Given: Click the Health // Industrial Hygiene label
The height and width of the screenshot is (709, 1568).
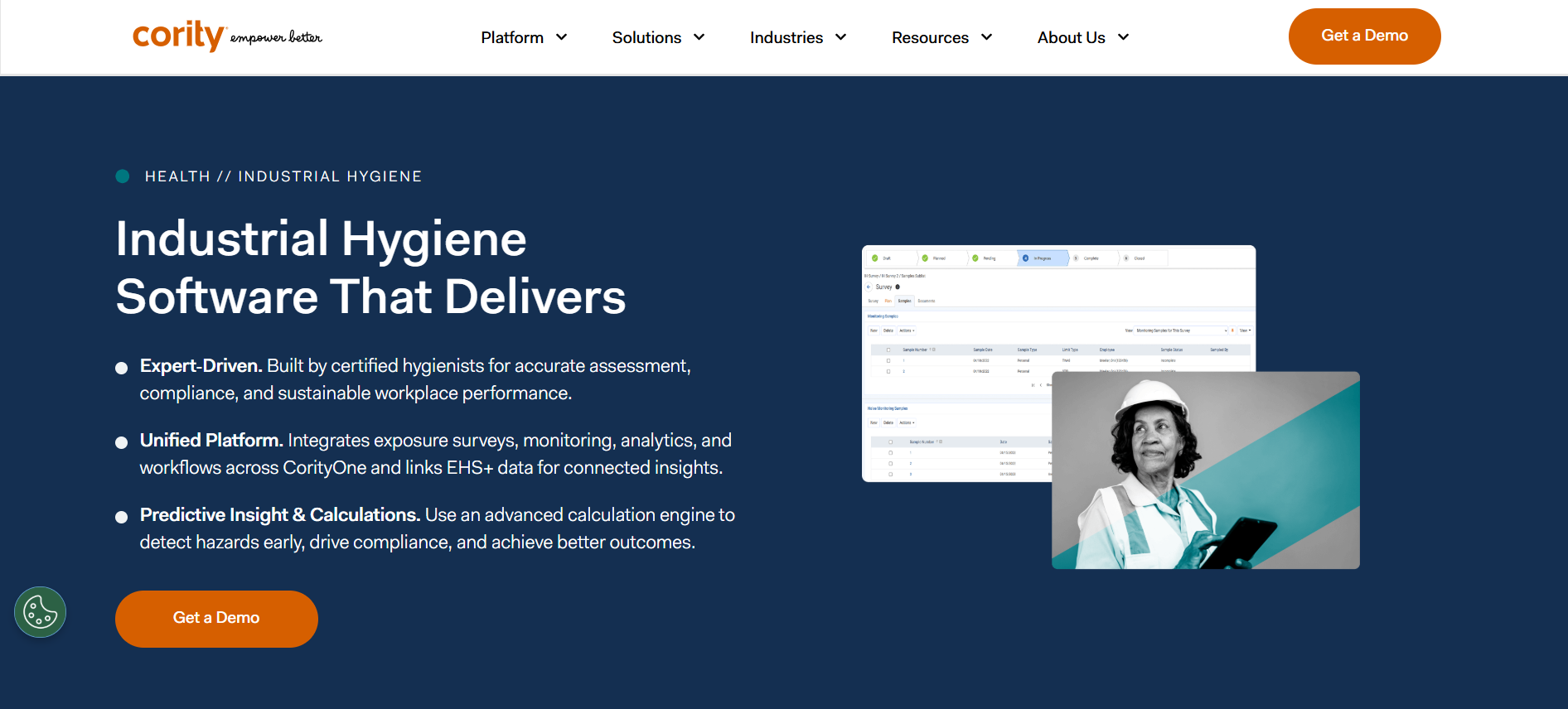Looking at the screenshot, I should (283, 176).
